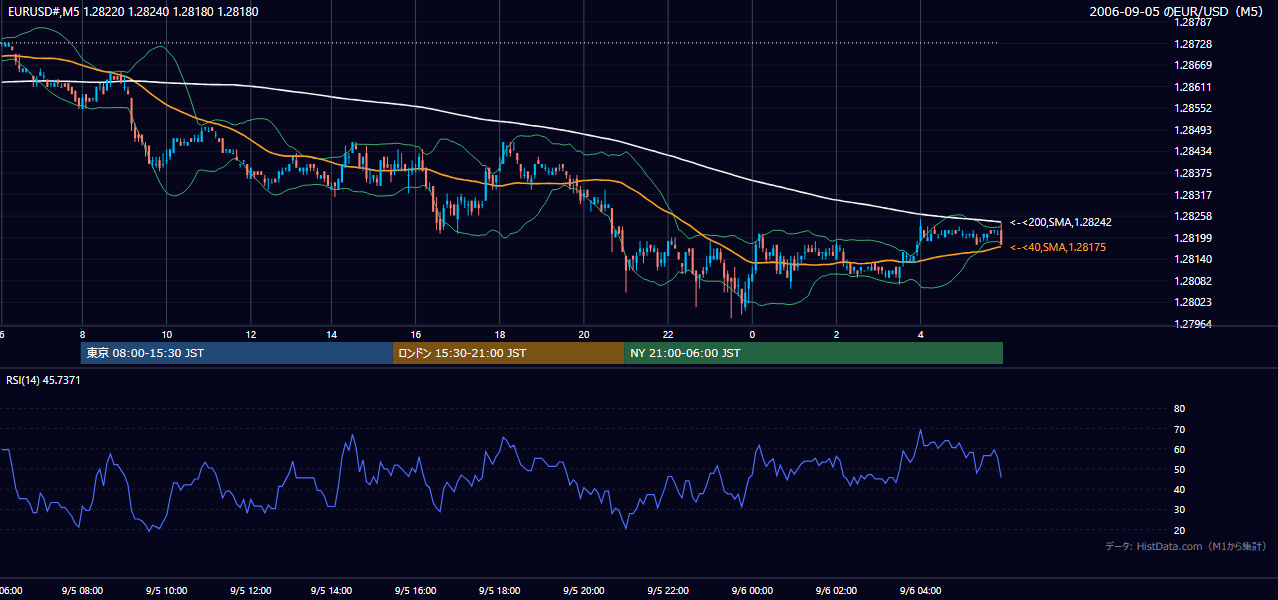Click the 9/6 00:00 bottom time label
1278x600 pixels.
point(751,591)
